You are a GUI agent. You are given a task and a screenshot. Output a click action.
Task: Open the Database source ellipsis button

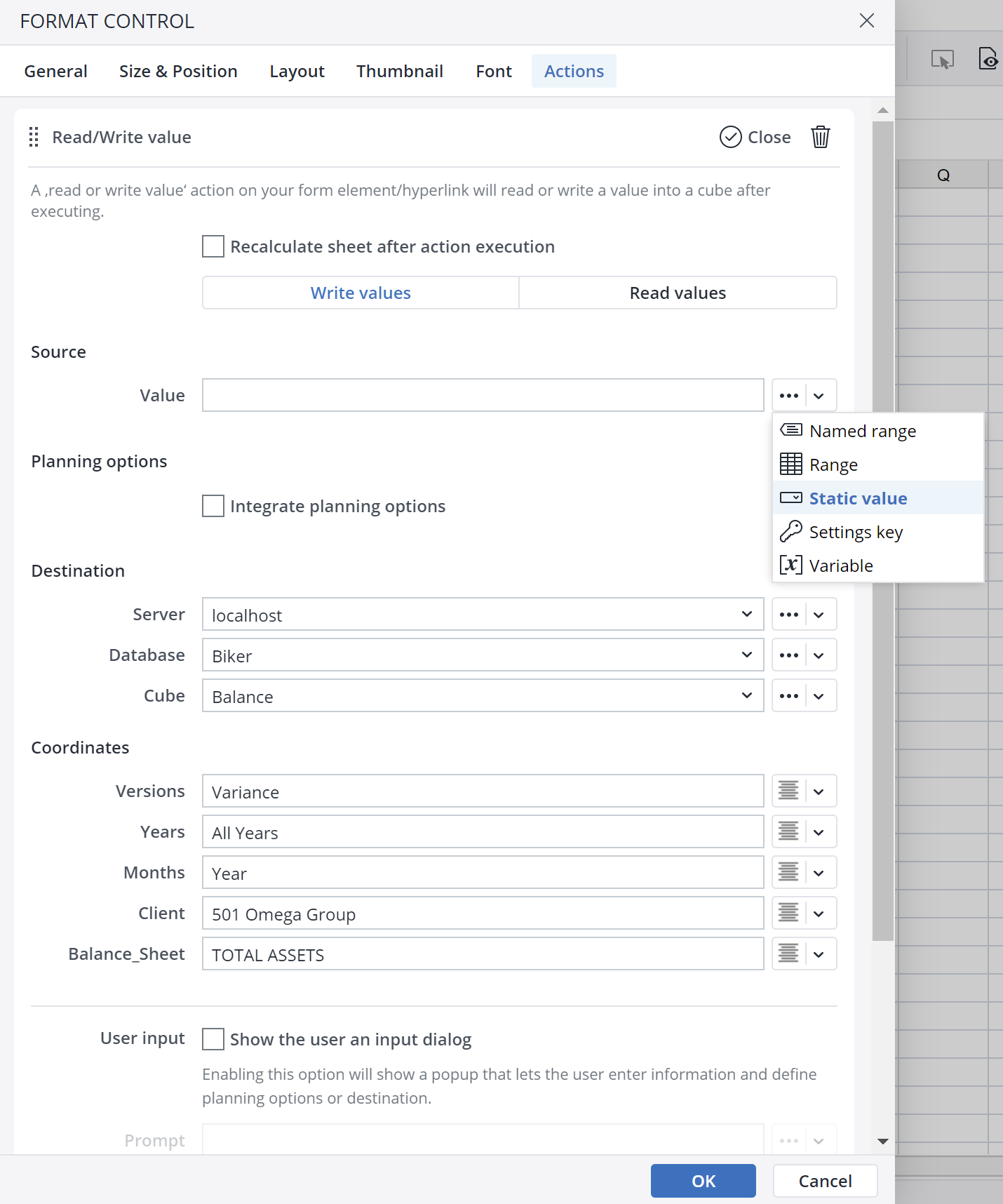789,655
